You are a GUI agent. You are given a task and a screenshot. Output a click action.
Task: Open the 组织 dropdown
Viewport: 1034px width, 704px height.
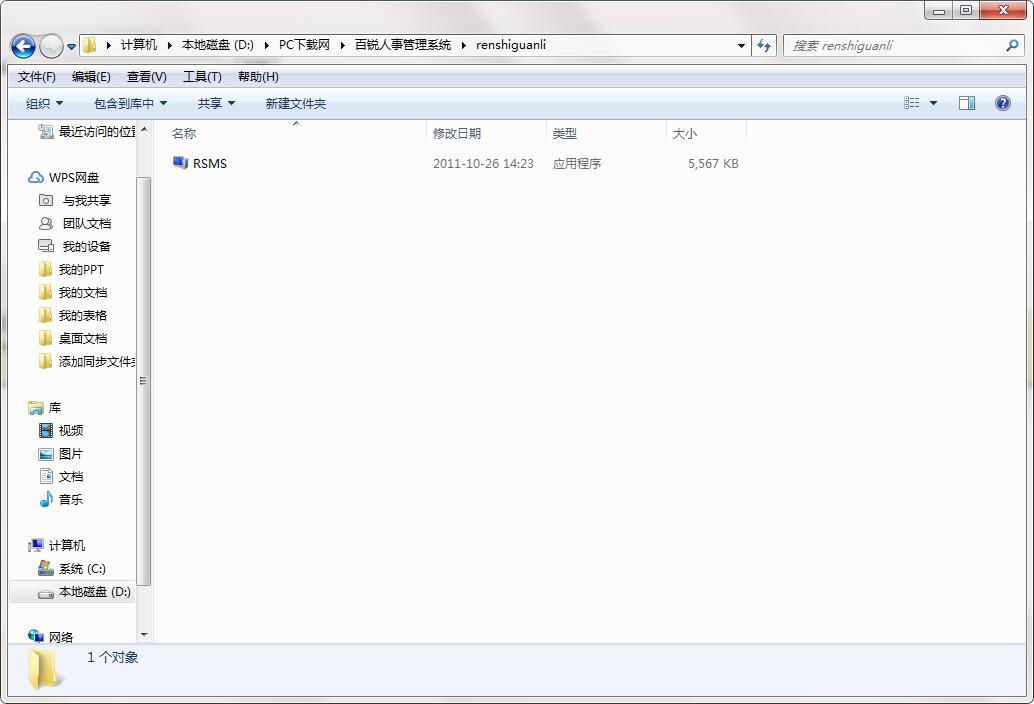pos(44,103)
